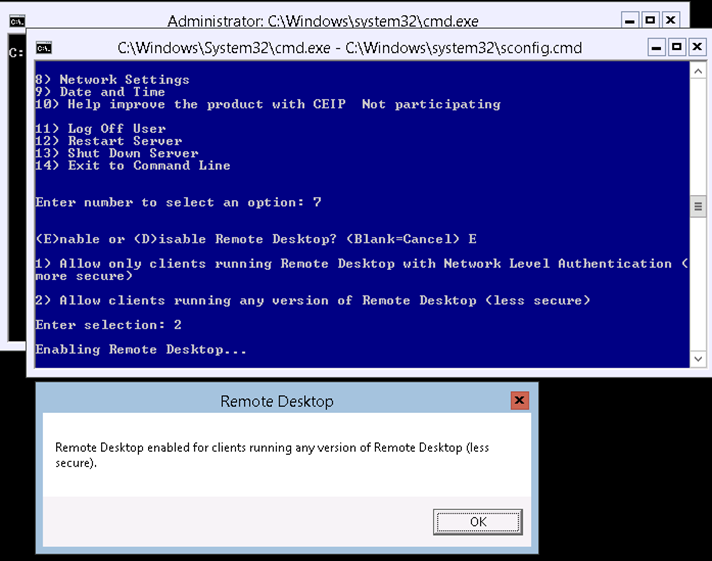
Task: Minimize the sconfig.cmd window
Action: [x=656, y=47]
